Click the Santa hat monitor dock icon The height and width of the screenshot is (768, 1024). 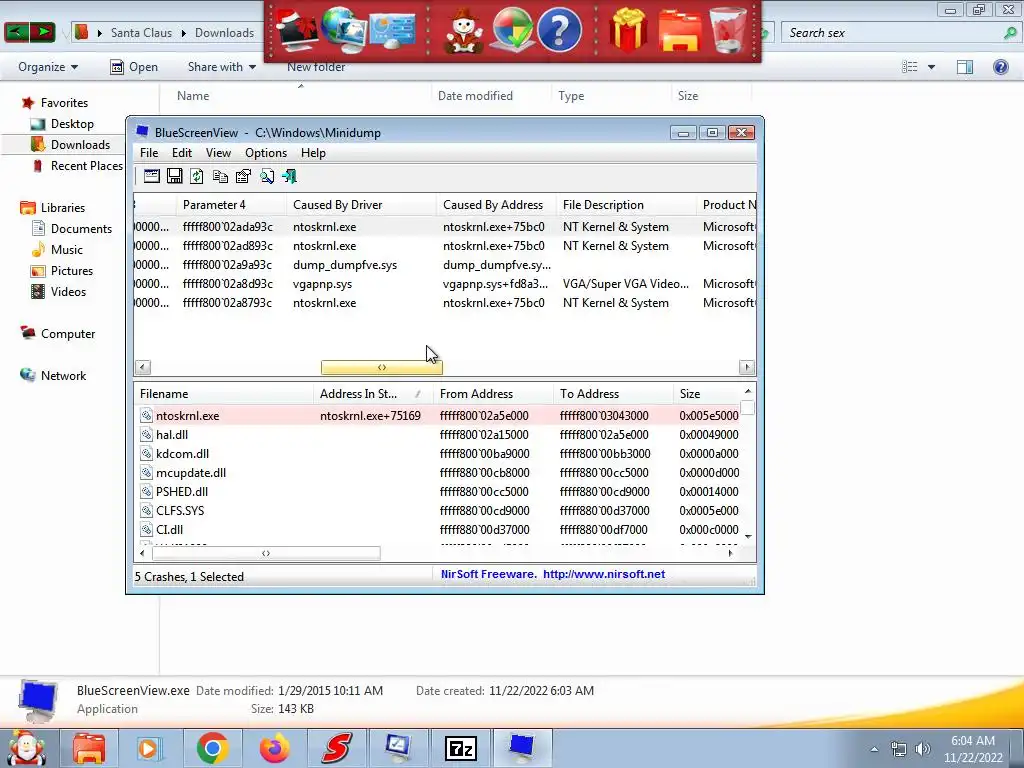(297, 31)
